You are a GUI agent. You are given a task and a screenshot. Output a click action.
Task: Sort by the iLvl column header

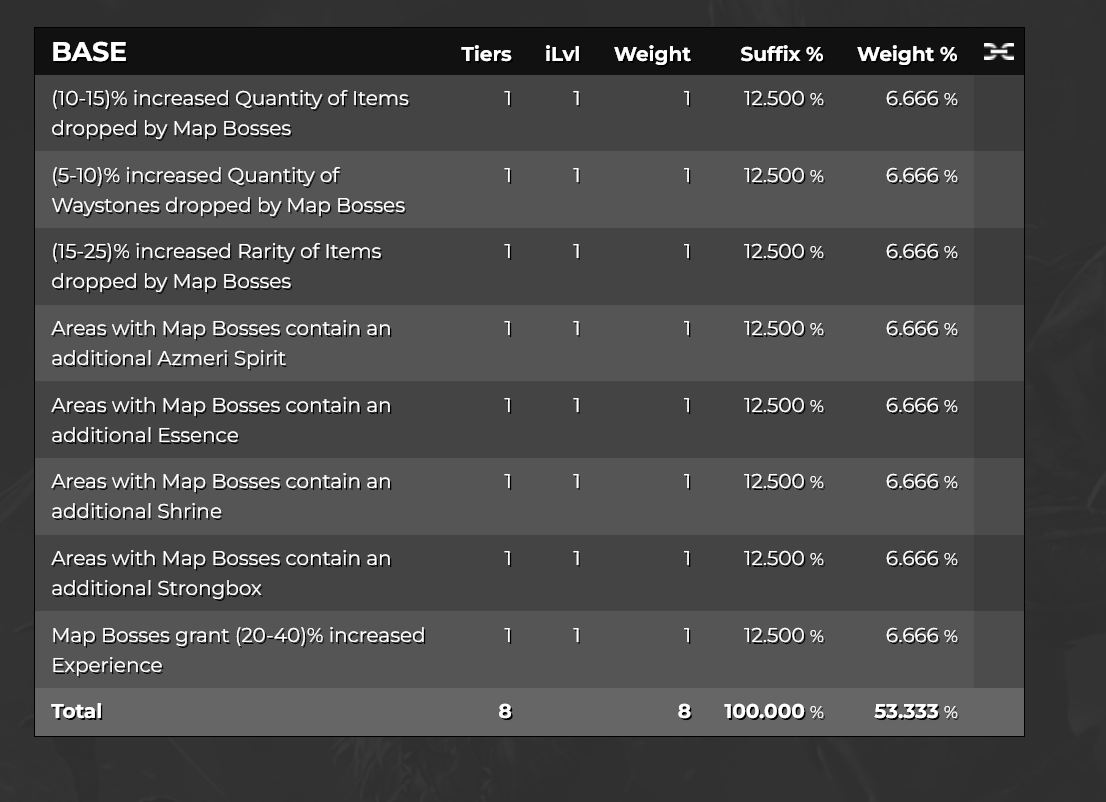click(x=562, y=54)
